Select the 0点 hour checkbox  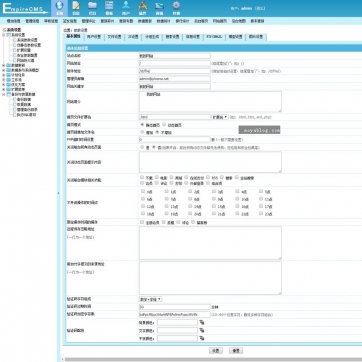click(143, 191)
